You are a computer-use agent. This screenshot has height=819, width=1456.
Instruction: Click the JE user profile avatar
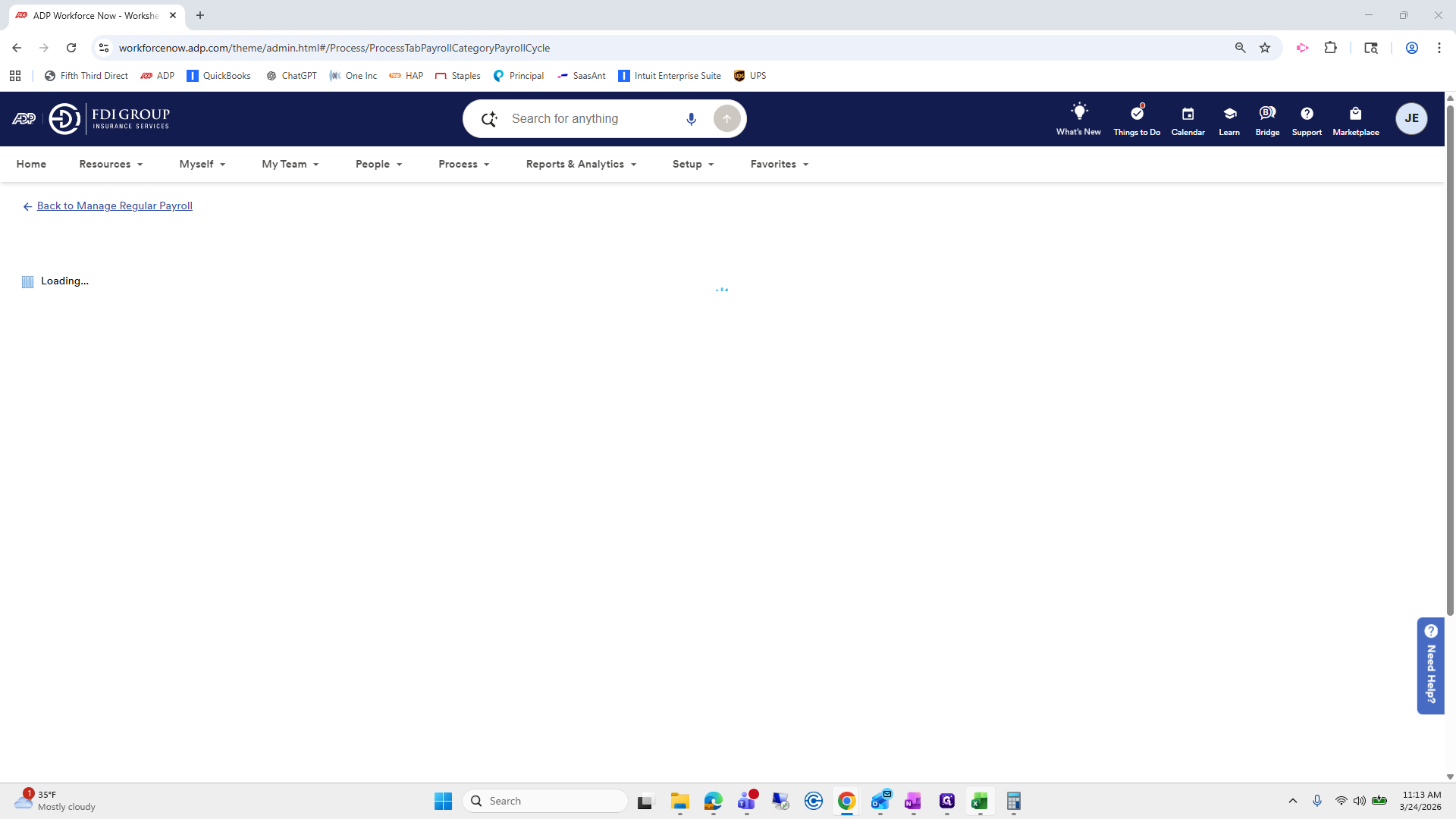[x=1410, y=118]
